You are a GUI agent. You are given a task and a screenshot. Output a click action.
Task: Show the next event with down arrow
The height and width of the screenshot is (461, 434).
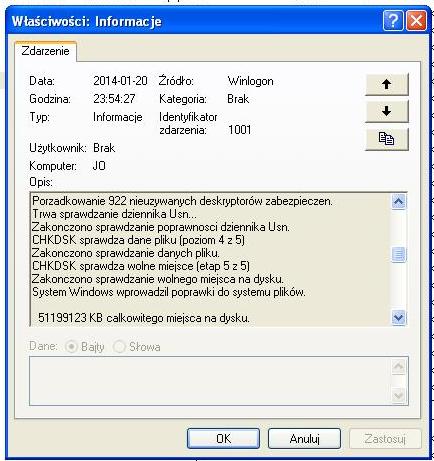point(387,111)
